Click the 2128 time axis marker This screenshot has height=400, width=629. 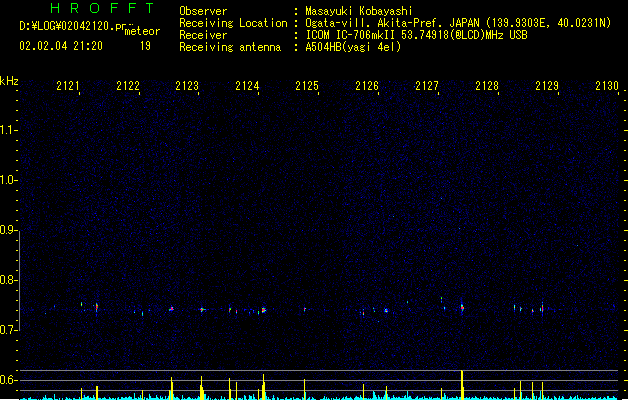click(487, 86)
